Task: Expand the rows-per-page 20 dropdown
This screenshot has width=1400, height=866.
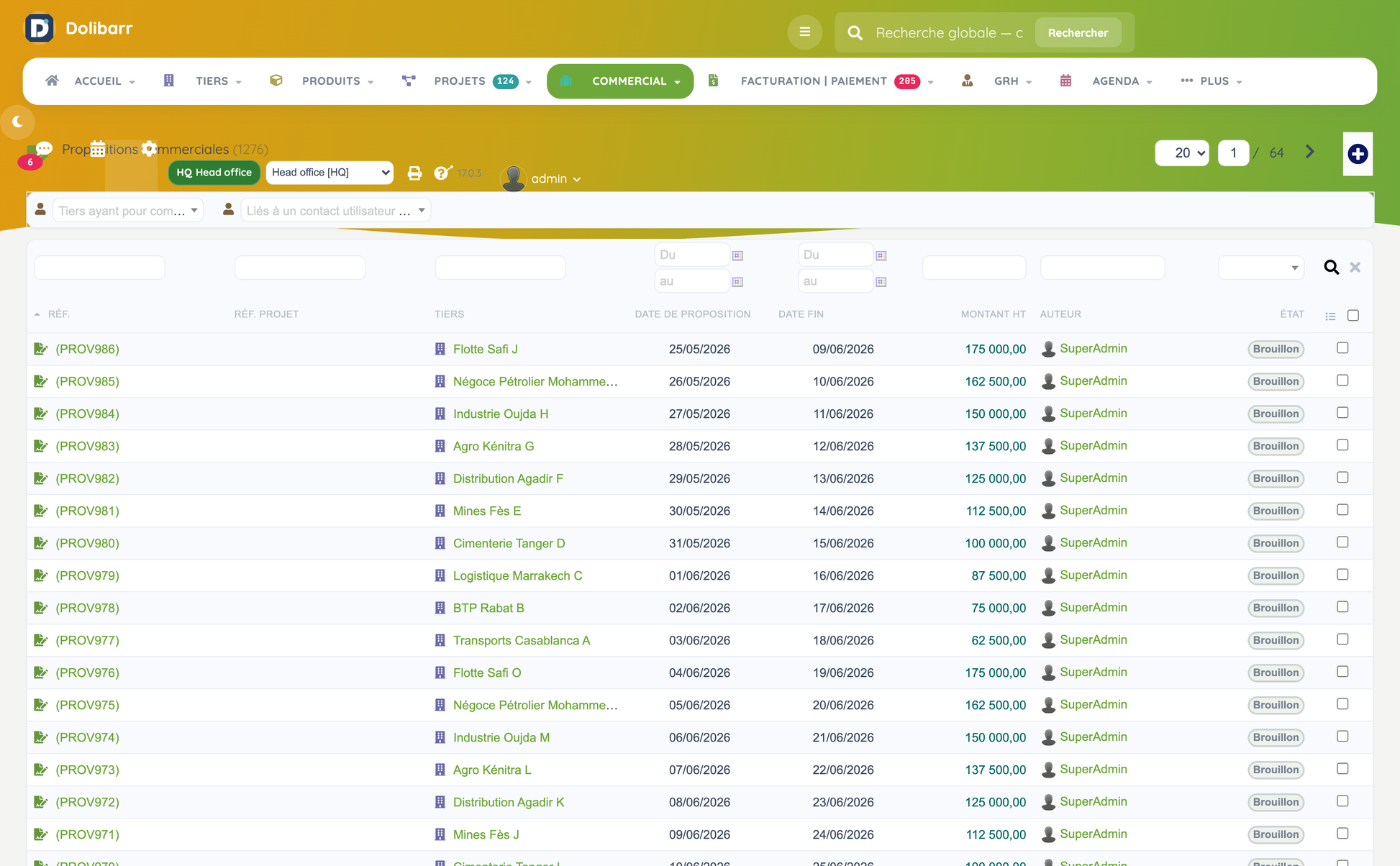Action: click(x=1182, y=152)
